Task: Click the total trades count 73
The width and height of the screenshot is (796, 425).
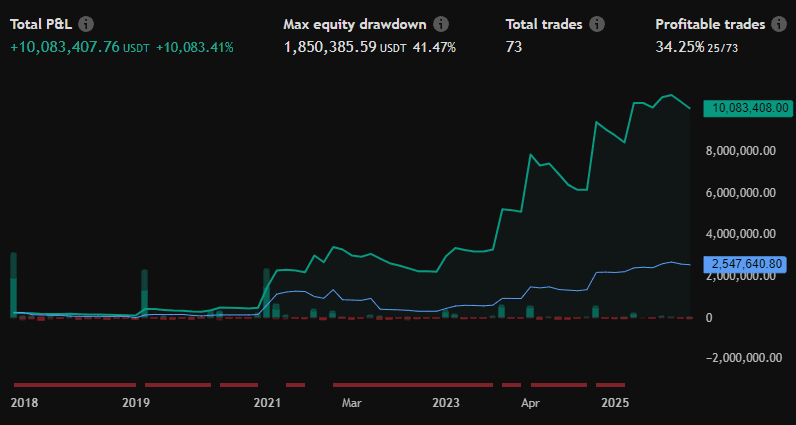Action: [515, 47]
